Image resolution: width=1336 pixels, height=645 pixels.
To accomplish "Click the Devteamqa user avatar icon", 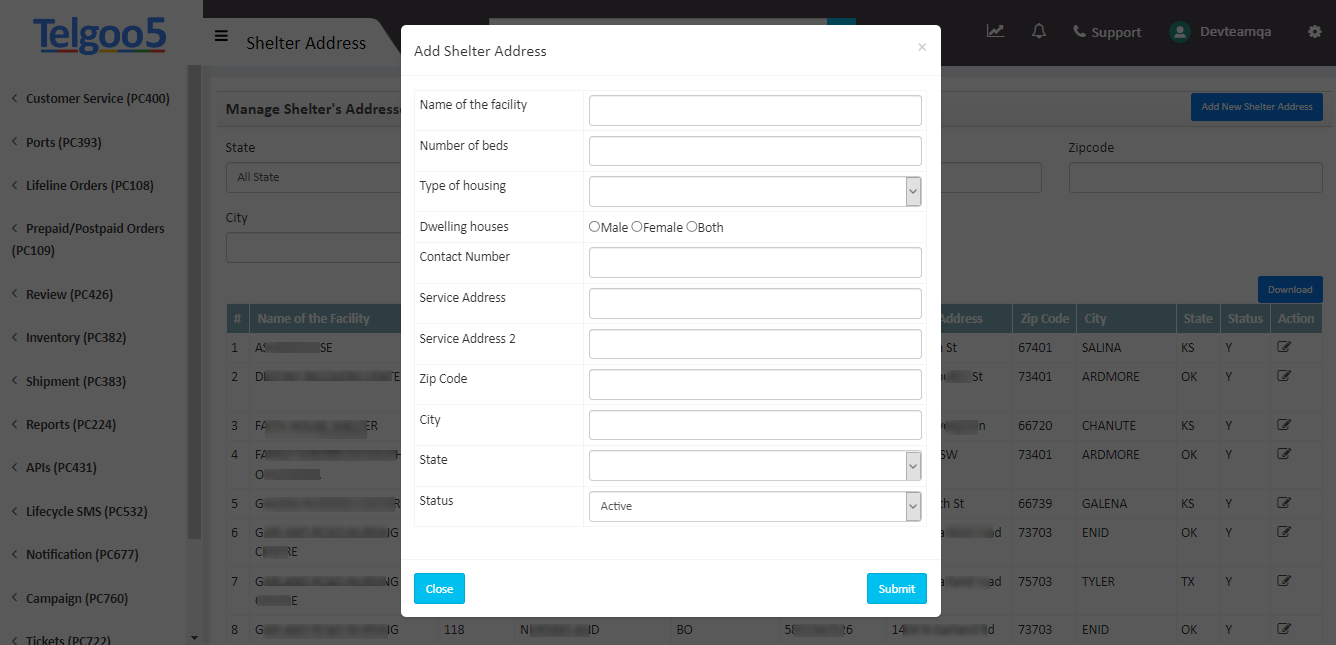I will 1178,31.
